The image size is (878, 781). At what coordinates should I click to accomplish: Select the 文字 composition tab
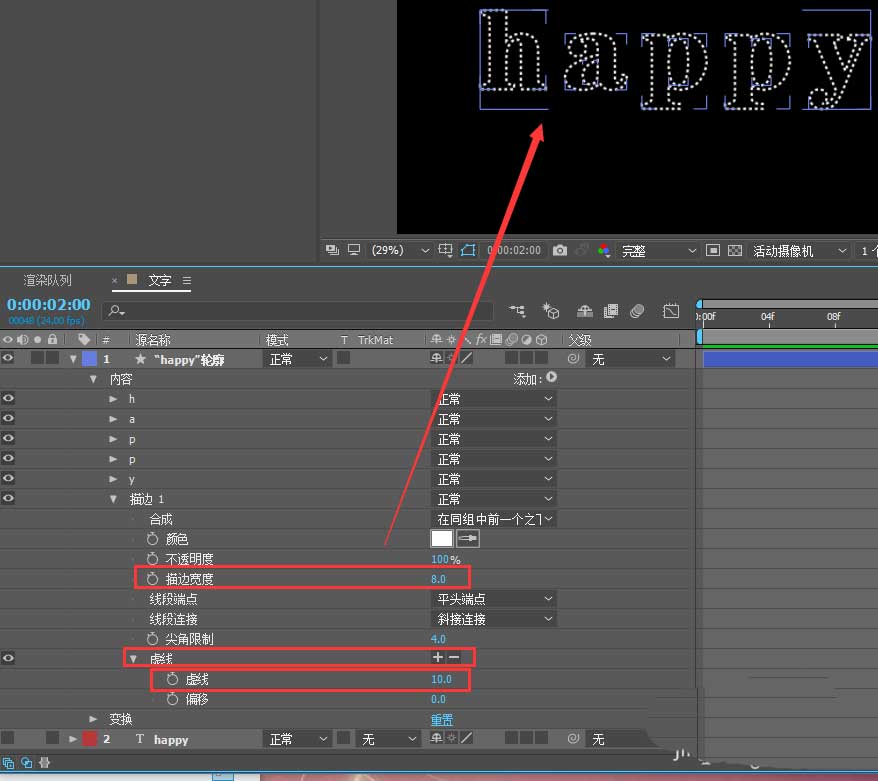pos(160,281)
